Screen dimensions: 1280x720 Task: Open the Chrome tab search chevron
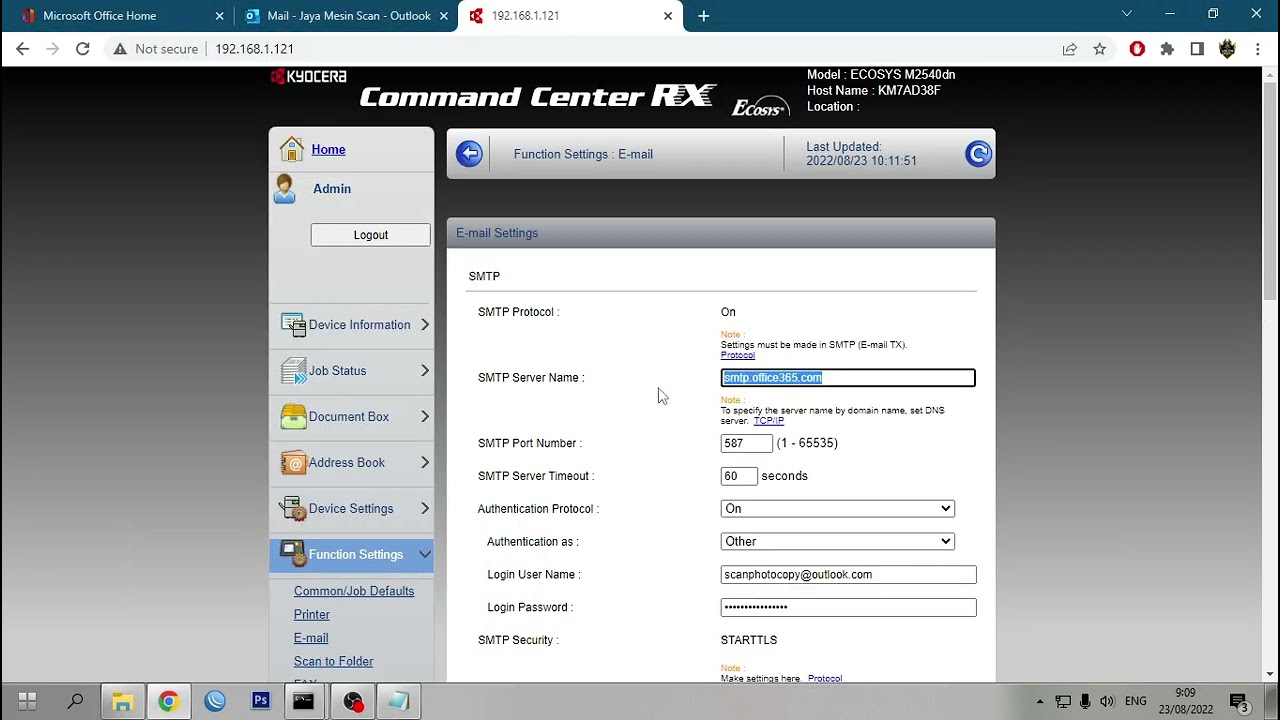pos(1127,14)
